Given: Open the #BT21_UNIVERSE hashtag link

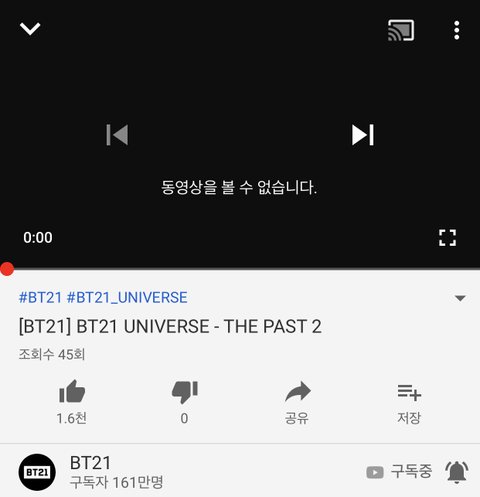Looking at the screenshot, I should click(x=127, y=297).
